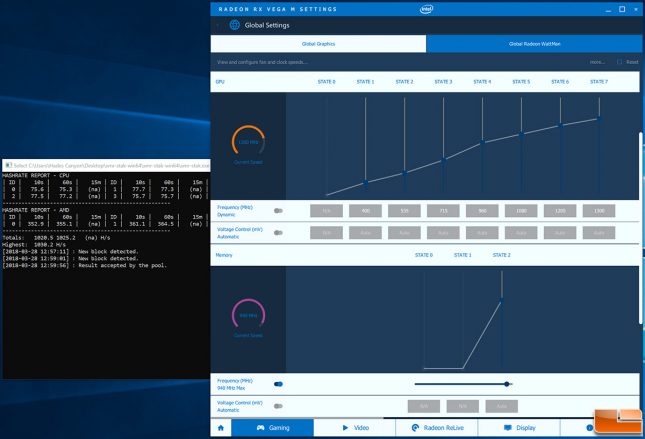Viewport: 645px width, 439px height.
Task: Click 'Highest:' hashrate line in console
Action: [x=34, y=244]
